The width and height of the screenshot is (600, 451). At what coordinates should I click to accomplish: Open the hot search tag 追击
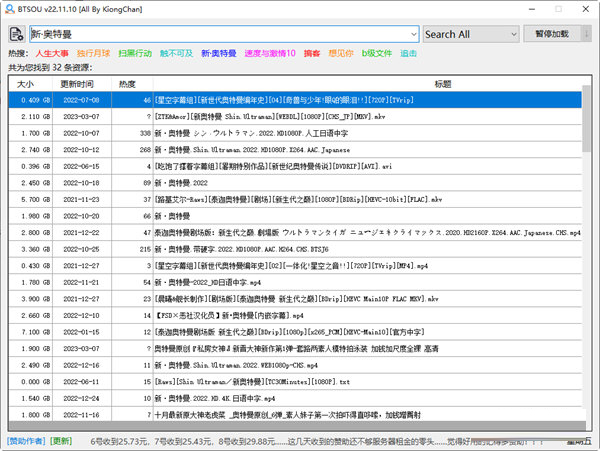(x=409, y=52)
